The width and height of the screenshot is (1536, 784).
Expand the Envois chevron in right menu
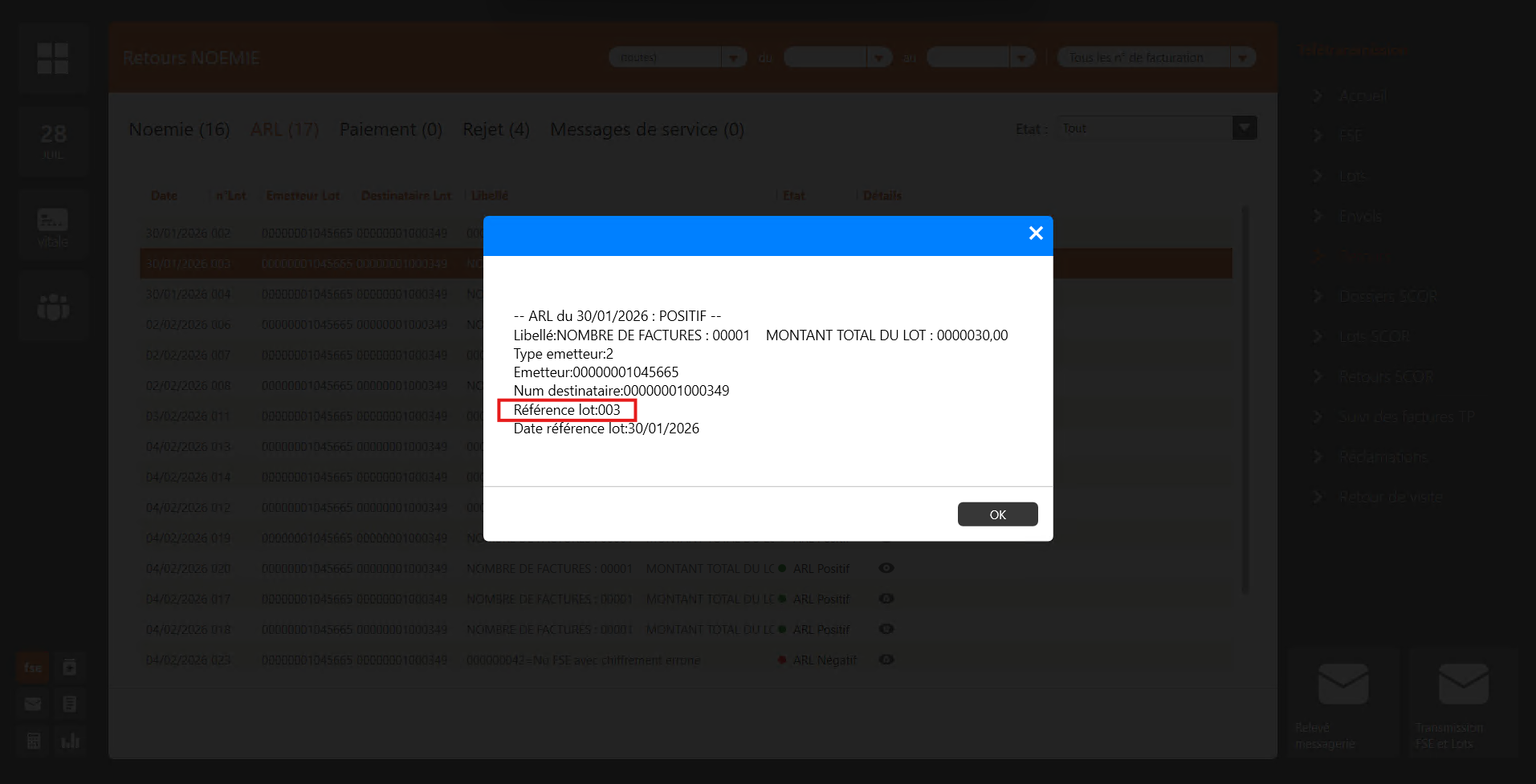1318,216
